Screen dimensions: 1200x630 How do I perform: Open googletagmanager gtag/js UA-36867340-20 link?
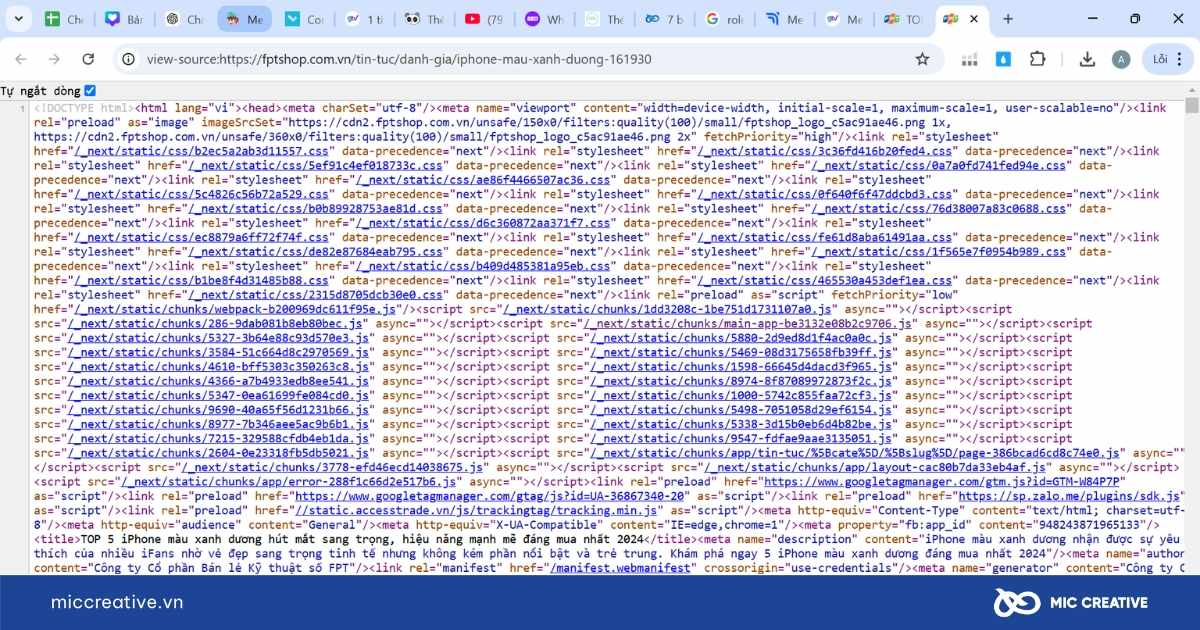point(487,496)
